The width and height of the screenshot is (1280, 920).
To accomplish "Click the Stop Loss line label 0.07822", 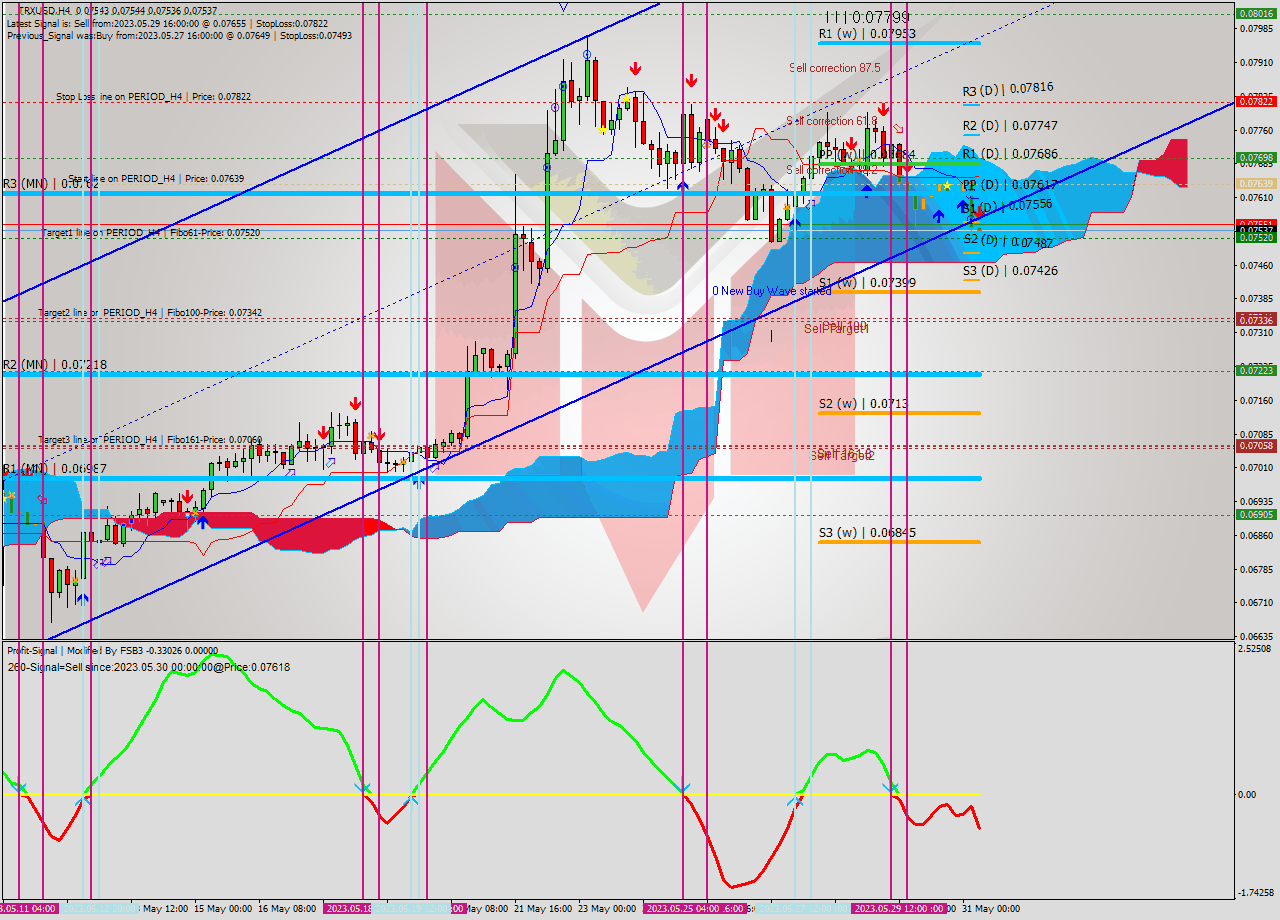I will [154, 97].
